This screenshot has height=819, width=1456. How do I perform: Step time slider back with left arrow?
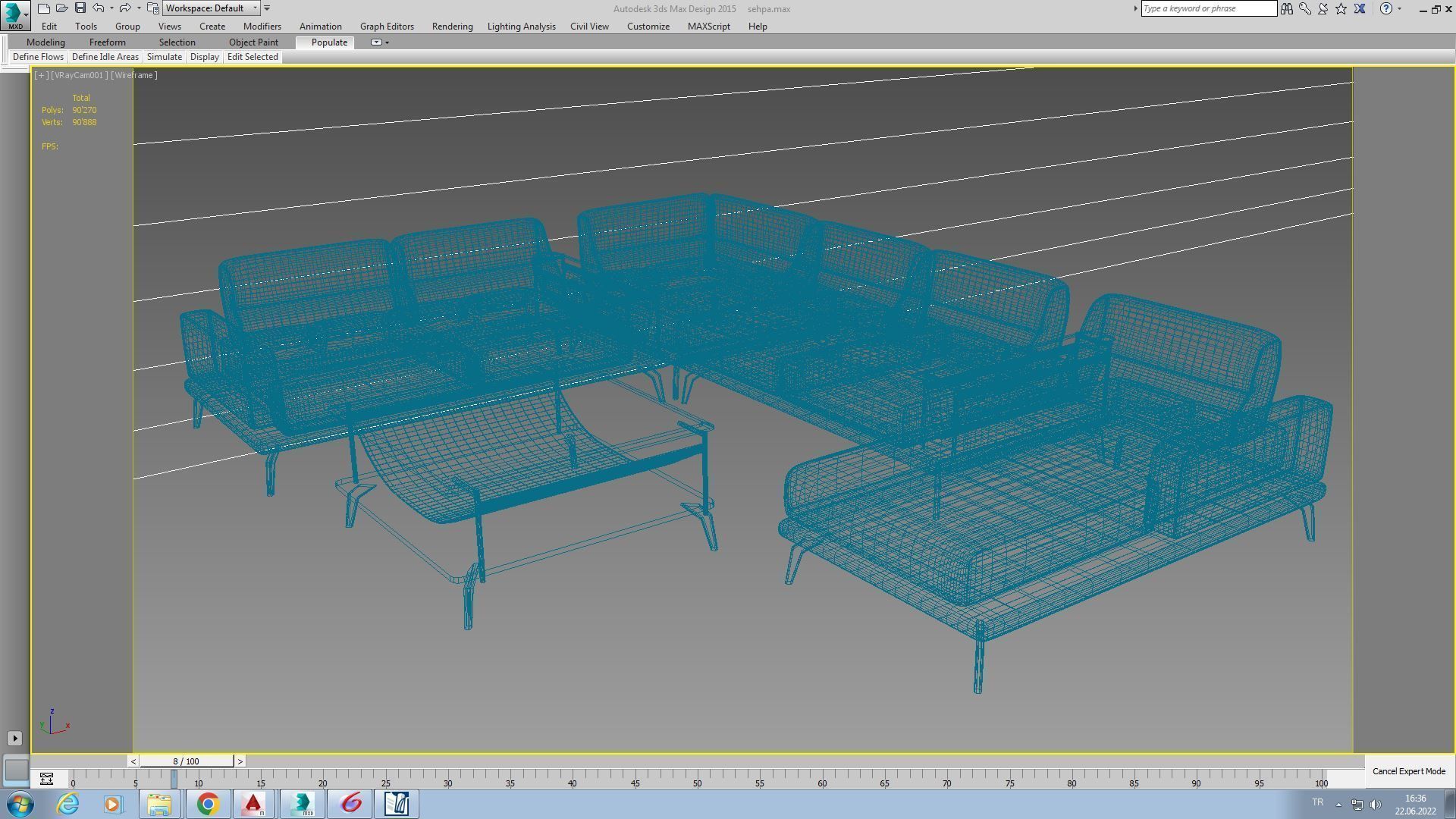click(133, 761)
